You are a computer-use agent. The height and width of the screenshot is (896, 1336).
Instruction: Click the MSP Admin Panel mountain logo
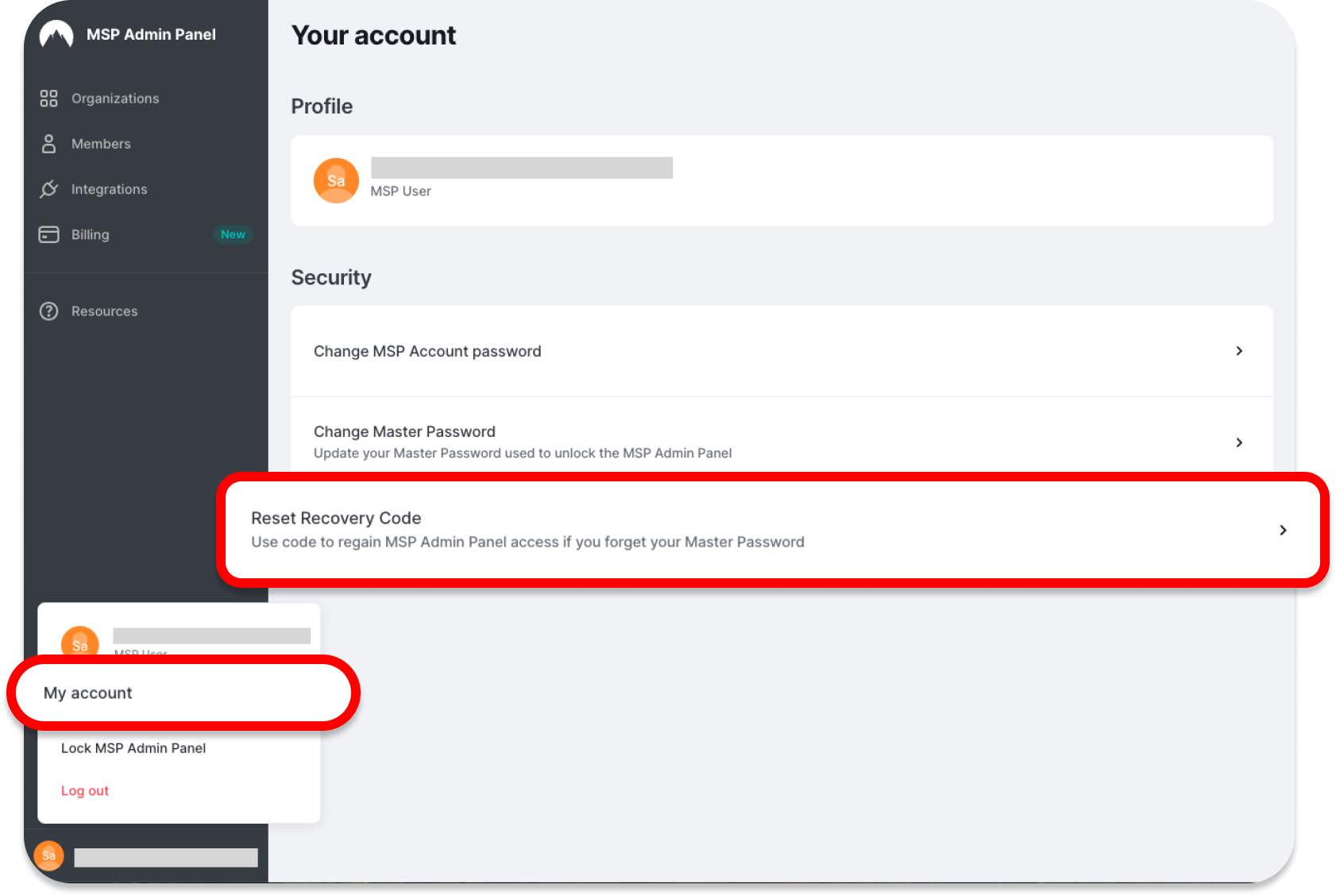[56, 35]
